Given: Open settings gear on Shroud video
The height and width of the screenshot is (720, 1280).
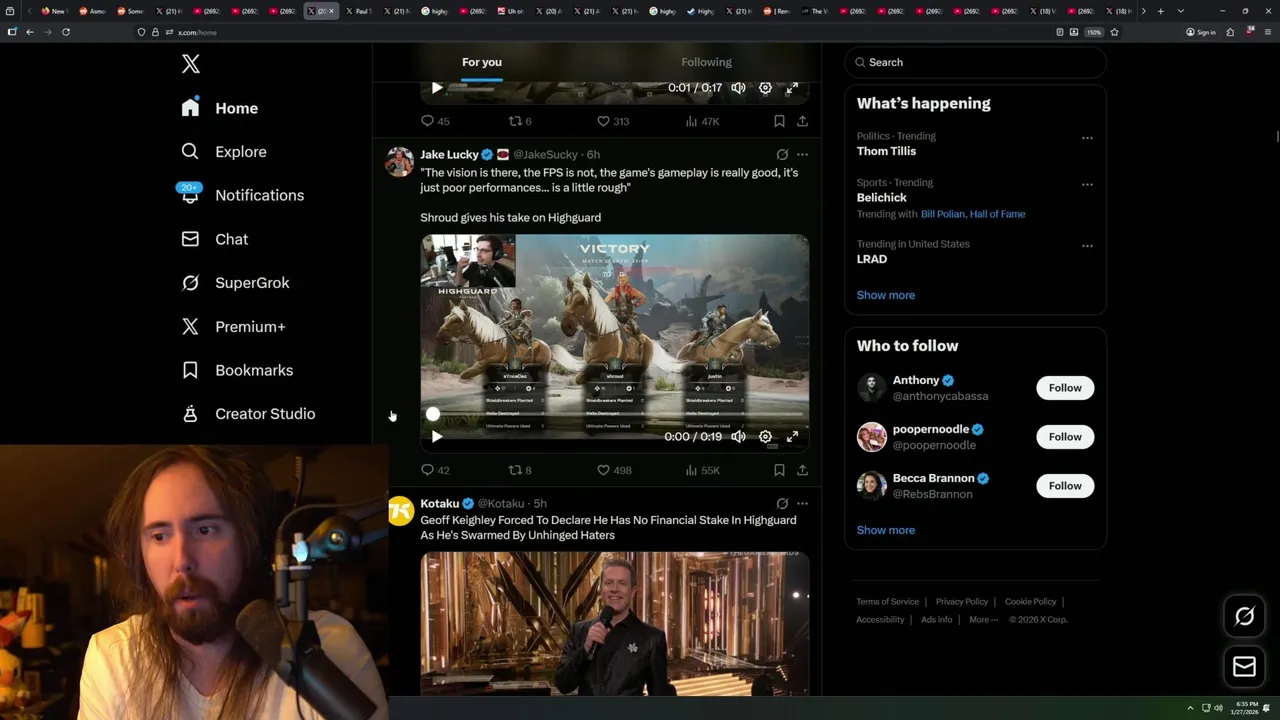Looking at the screenshot, I should point(765,437).
